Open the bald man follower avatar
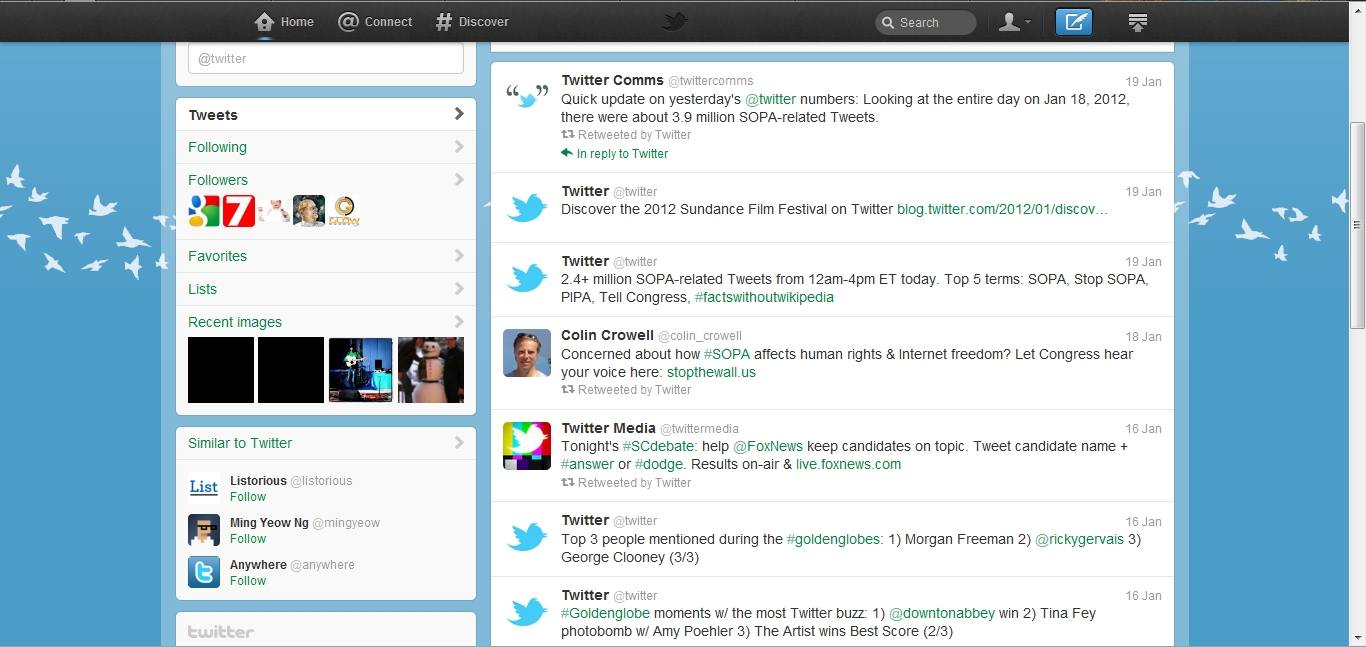This screenshot has width=1366, height=647. coord(309,211)
